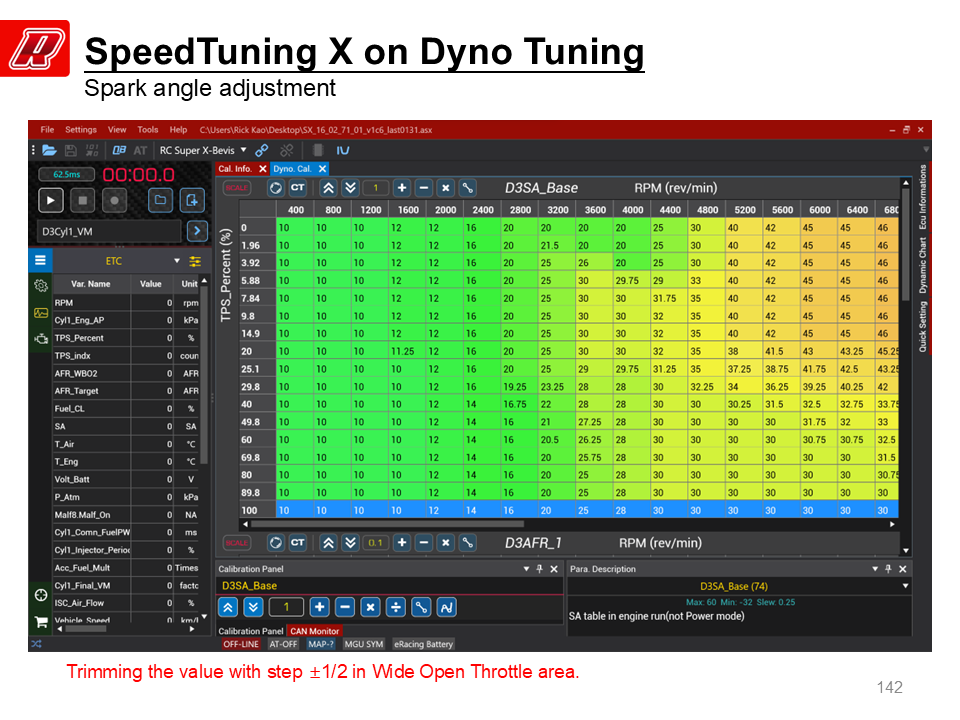Click minus button in D3SA_Base toolbar

click(x=424, y=188)
